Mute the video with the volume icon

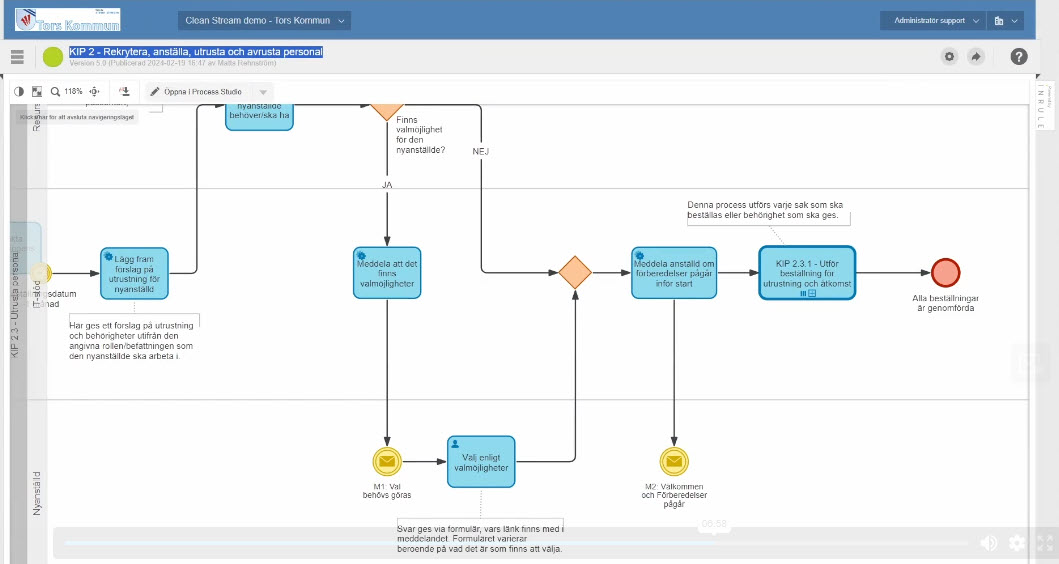[988, 543]
